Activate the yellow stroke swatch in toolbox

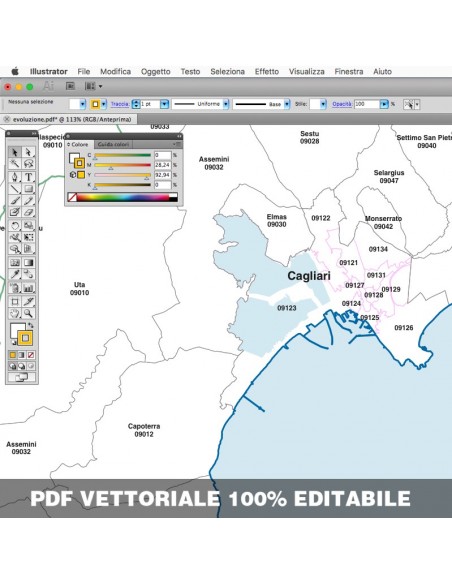coord(25,338)
